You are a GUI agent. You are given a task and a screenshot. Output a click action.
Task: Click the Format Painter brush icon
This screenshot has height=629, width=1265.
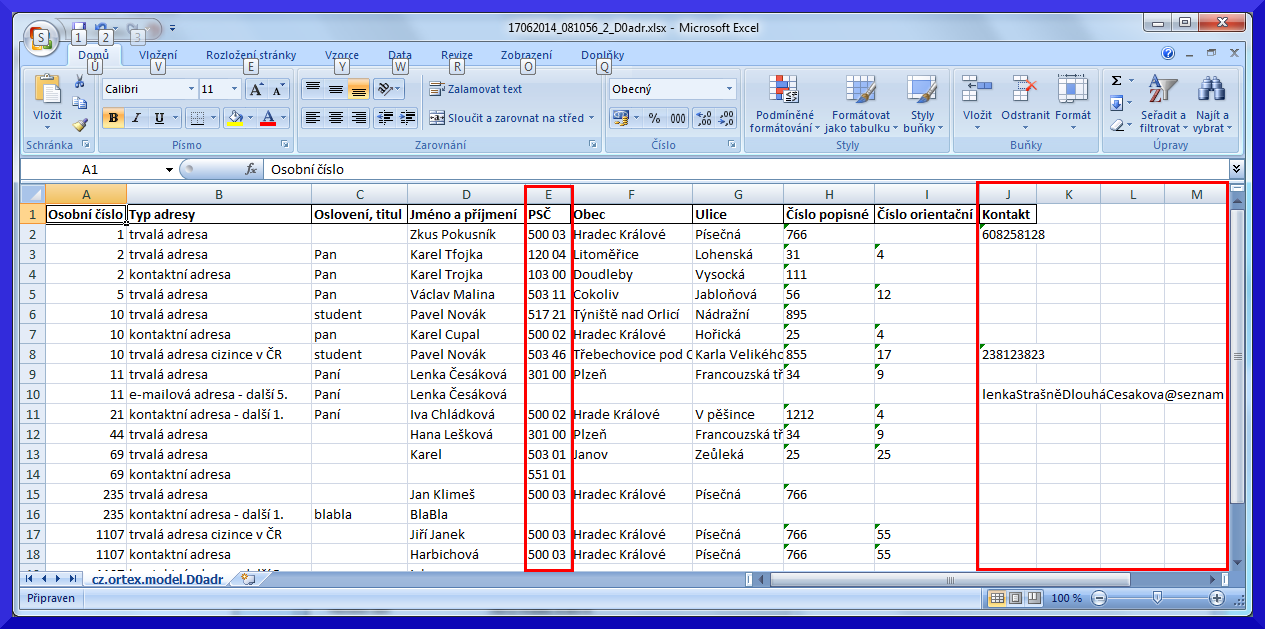(80, 124)
